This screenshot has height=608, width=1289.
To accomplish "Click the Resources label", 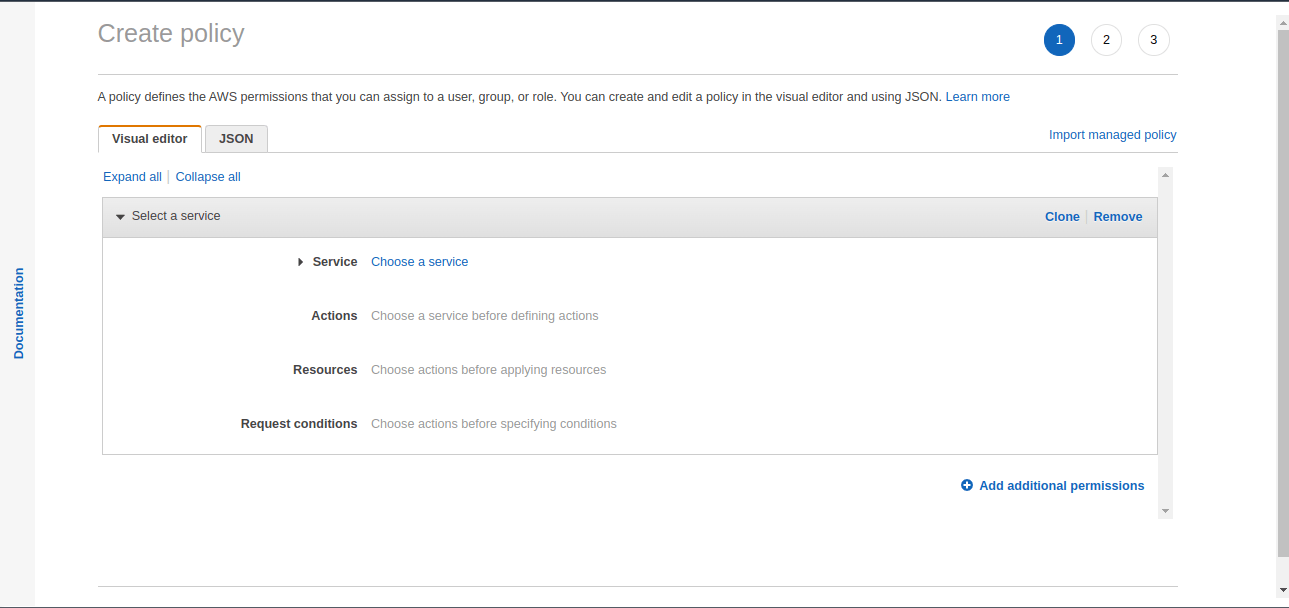I will point(325,370).
